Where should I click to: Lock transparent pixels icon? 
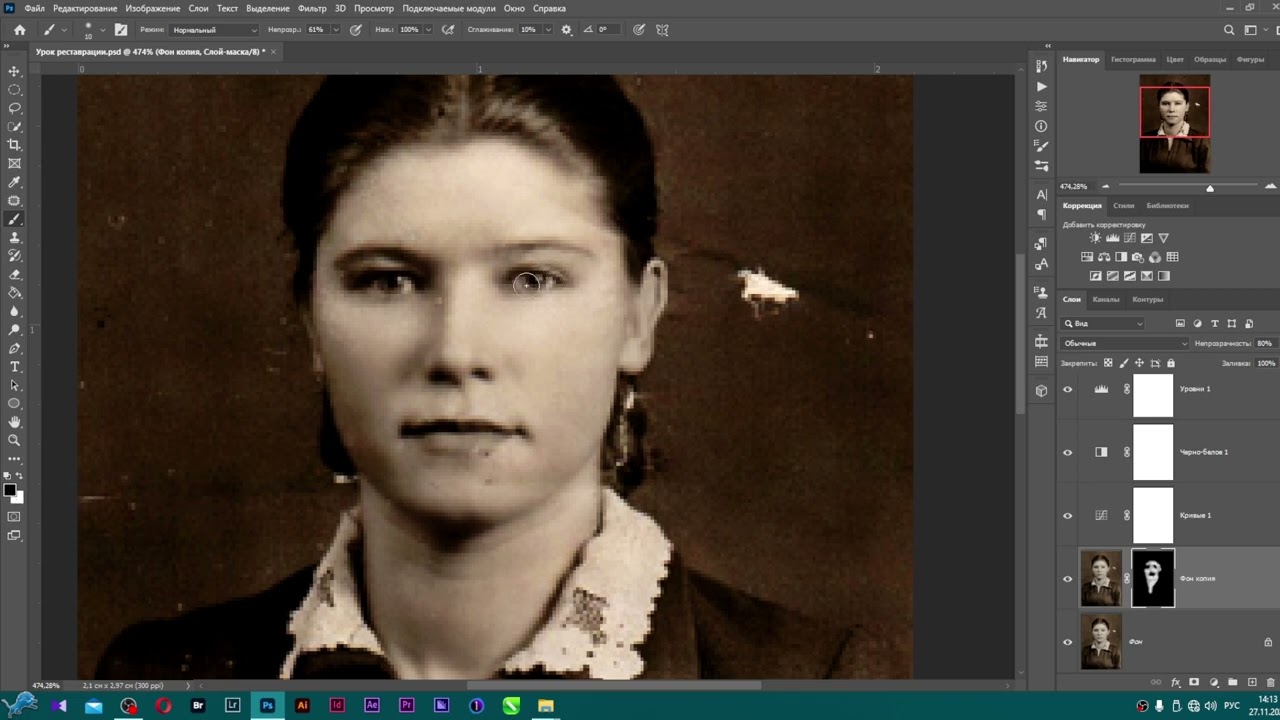pos(1108,363)
